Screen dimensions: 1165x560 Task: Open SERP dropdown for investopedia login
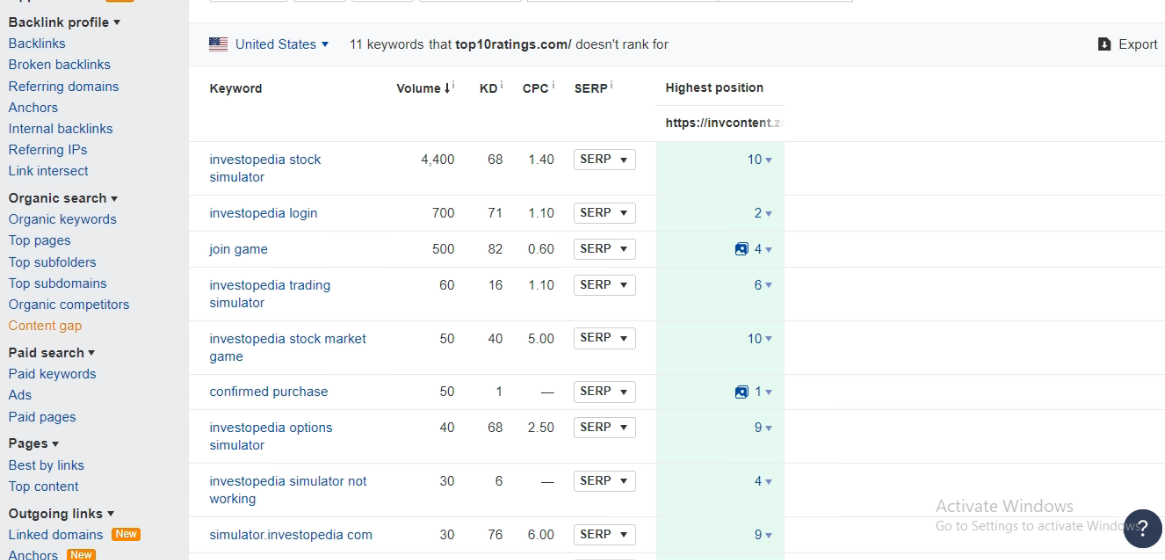coord(604,213)
